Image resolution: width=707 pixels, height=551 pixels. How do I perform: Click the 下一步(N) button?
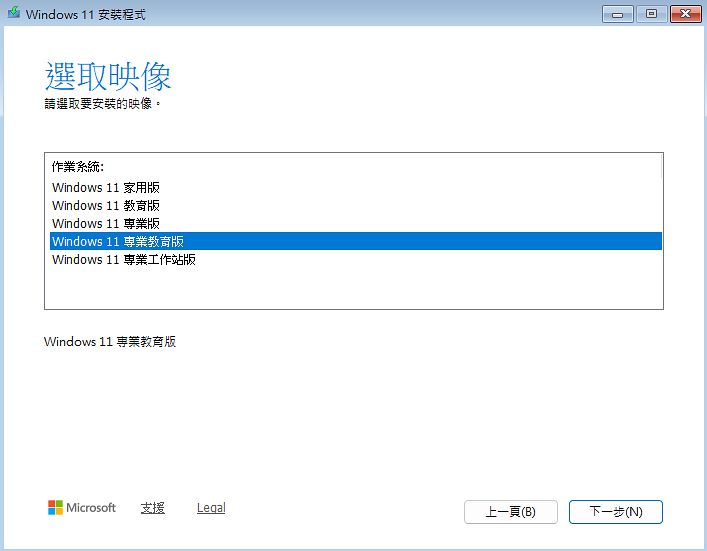coord(615,512)
